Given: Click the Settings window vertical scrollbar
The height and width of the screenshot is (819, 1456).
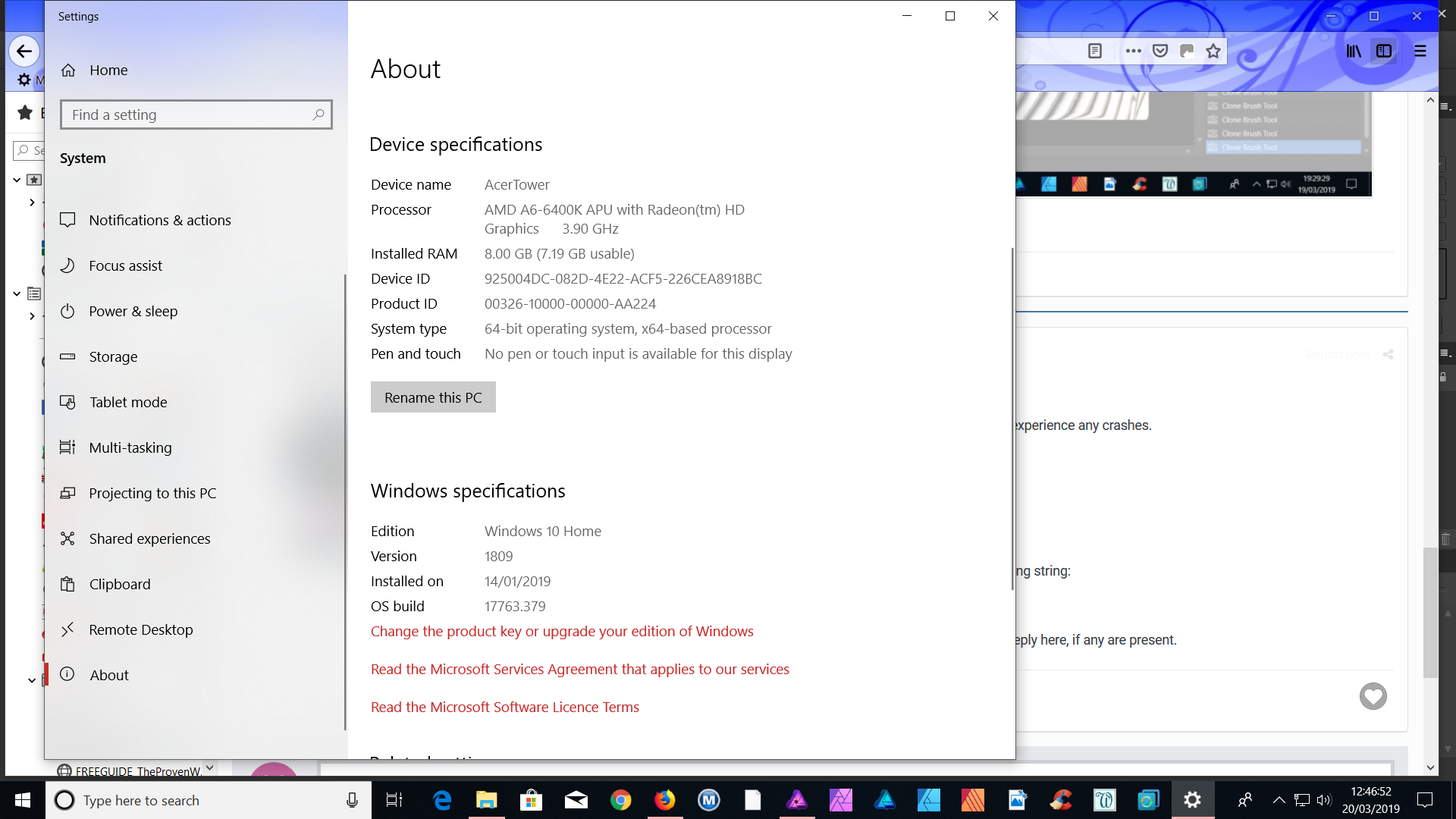Looking at the screenshot, I should pos(1012,419).
